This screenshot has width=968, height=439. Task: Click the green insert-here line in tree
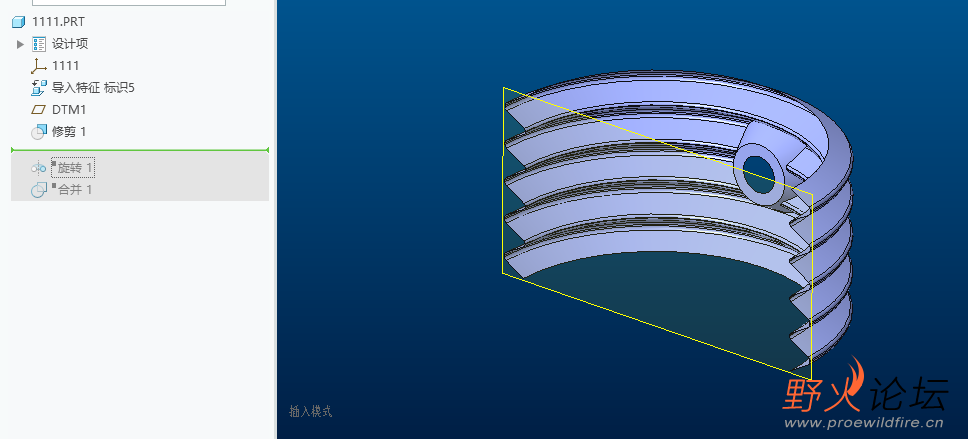click(x=140, y=150)
